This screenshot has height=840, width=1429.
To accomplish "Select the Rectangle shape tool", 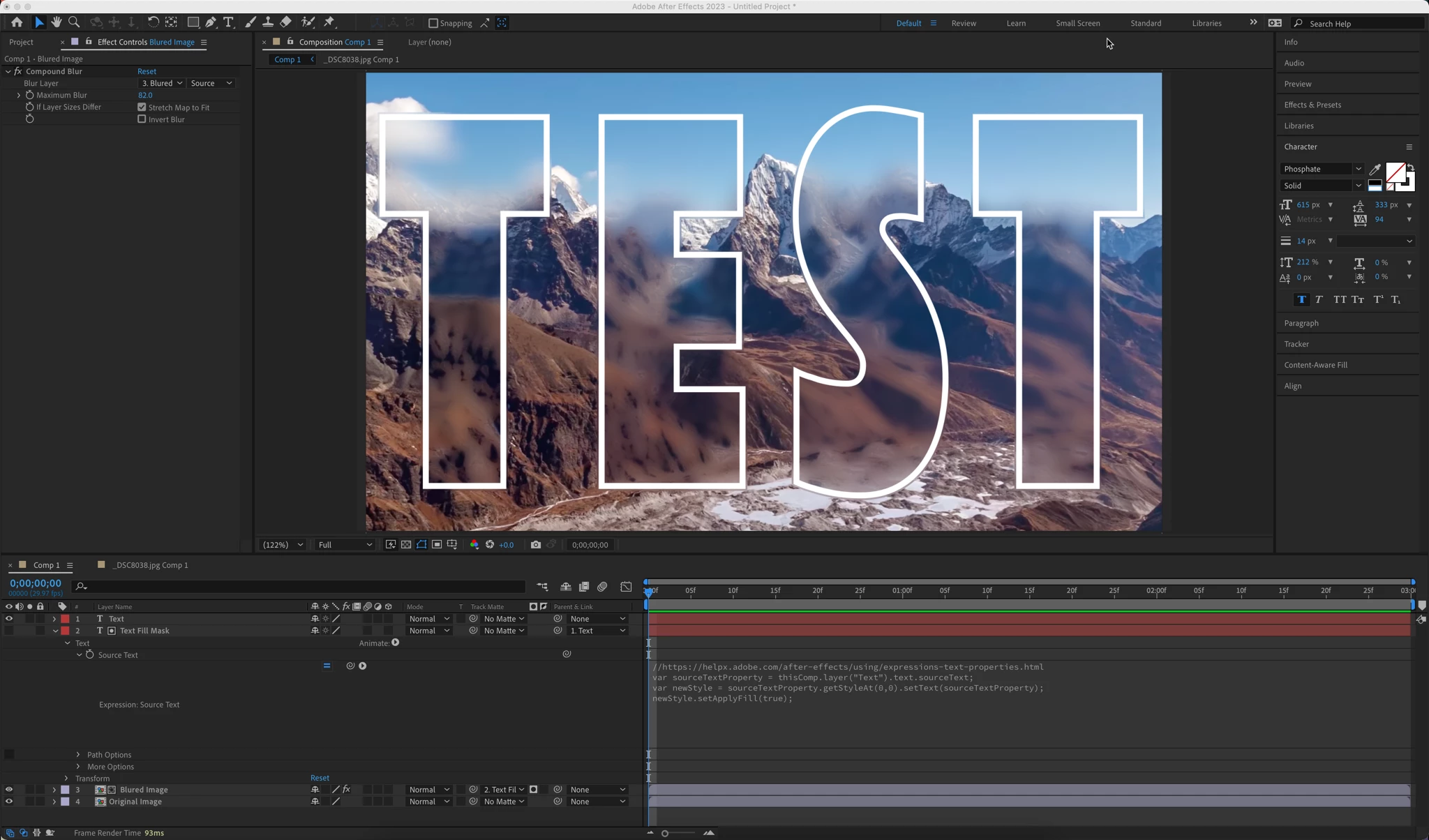I will tap(193, 22).
